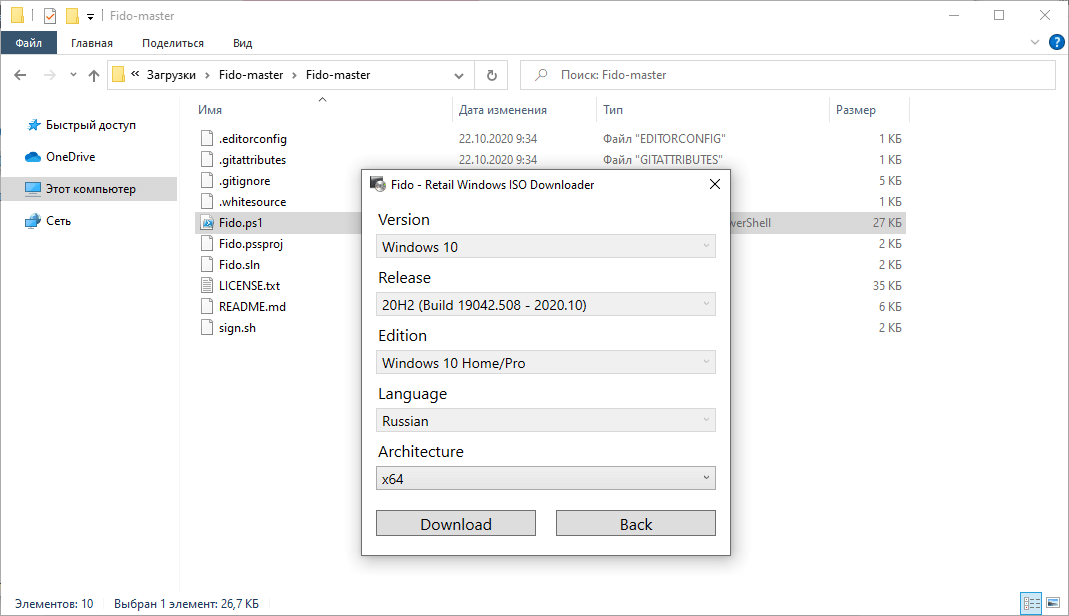
Task: Open the Файл menu
Action: (29, 42)
